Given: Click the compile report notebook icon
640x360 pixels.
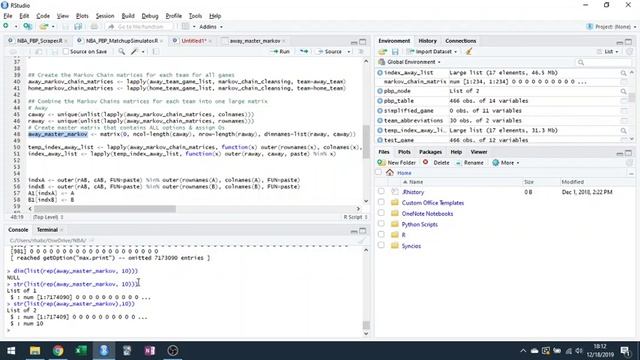Looking at the screenshot, I should tap(156, 51).
